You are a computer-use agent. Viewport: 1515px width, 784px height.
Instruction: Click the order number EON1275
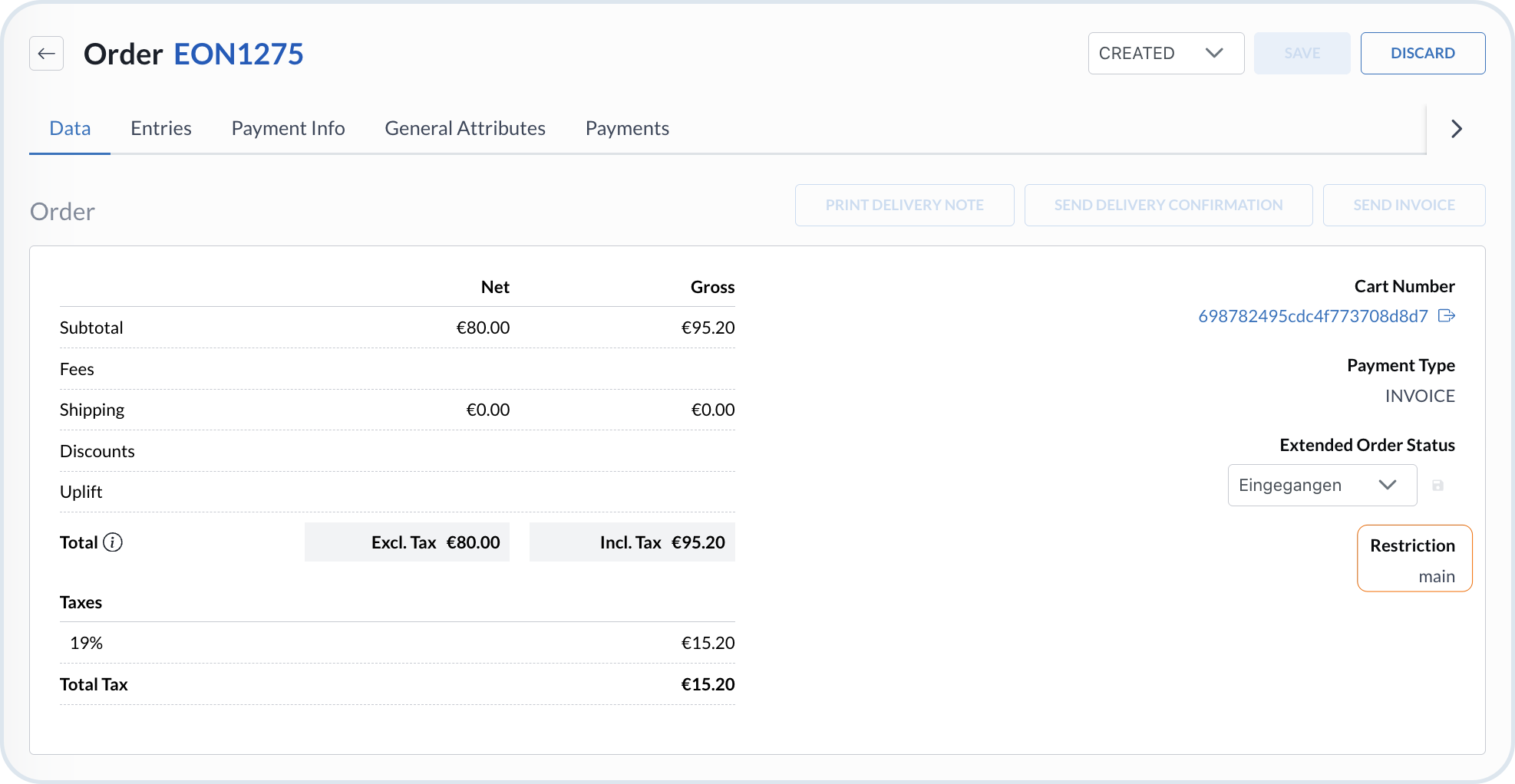(x=239, y=54)
